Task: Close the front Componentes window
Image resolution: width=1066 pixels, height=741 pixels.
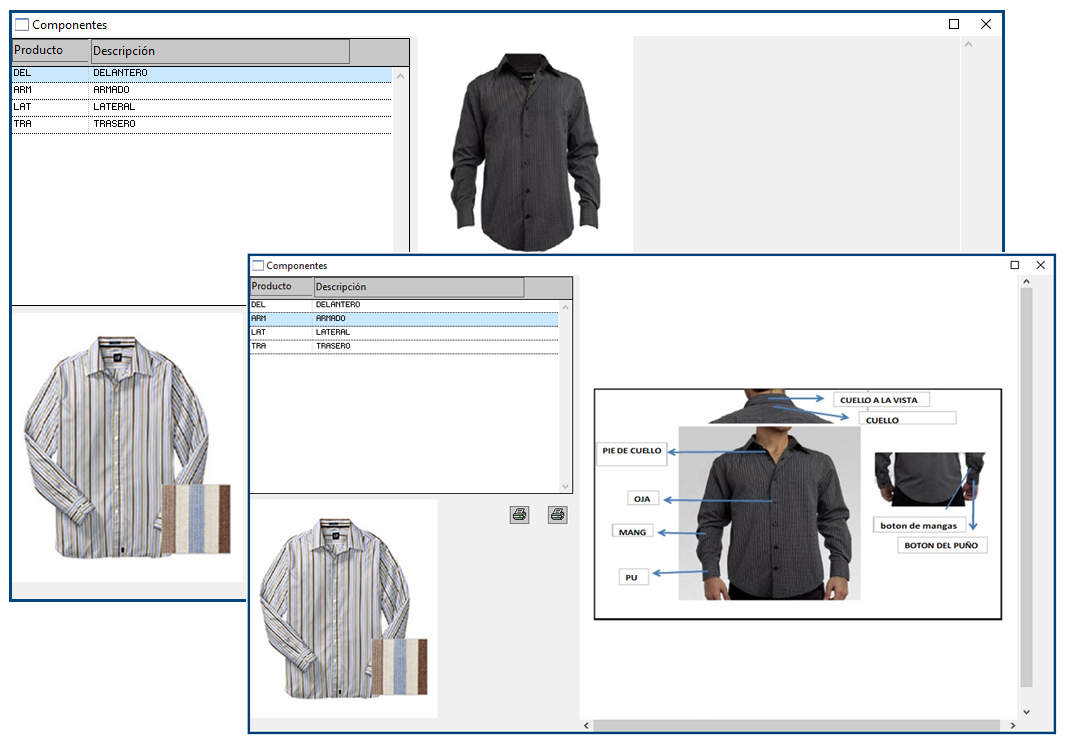Action: [x=1040, y=265]
